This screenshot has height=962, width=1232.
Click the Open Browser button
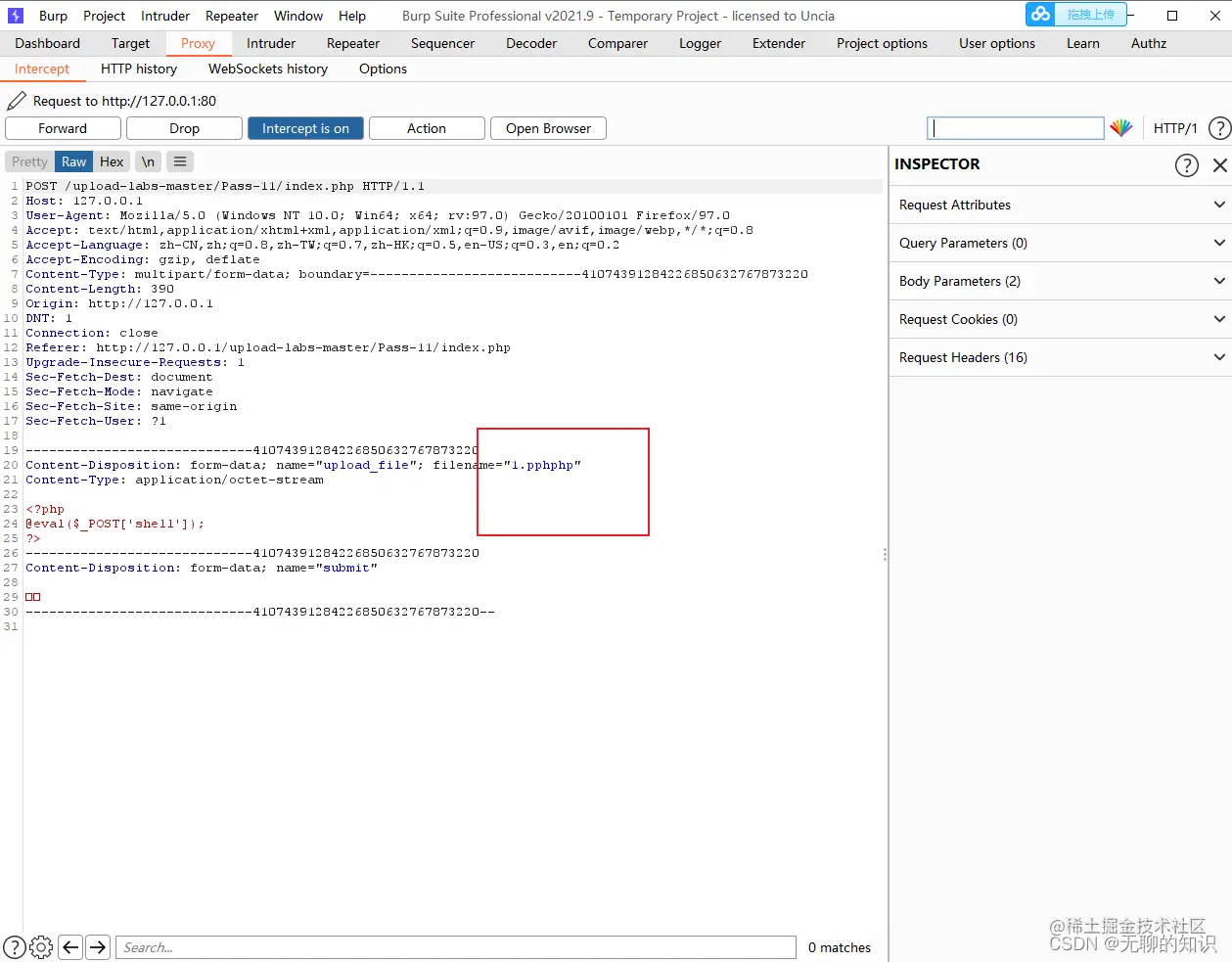pyautogui.click(x=548, y=128)
